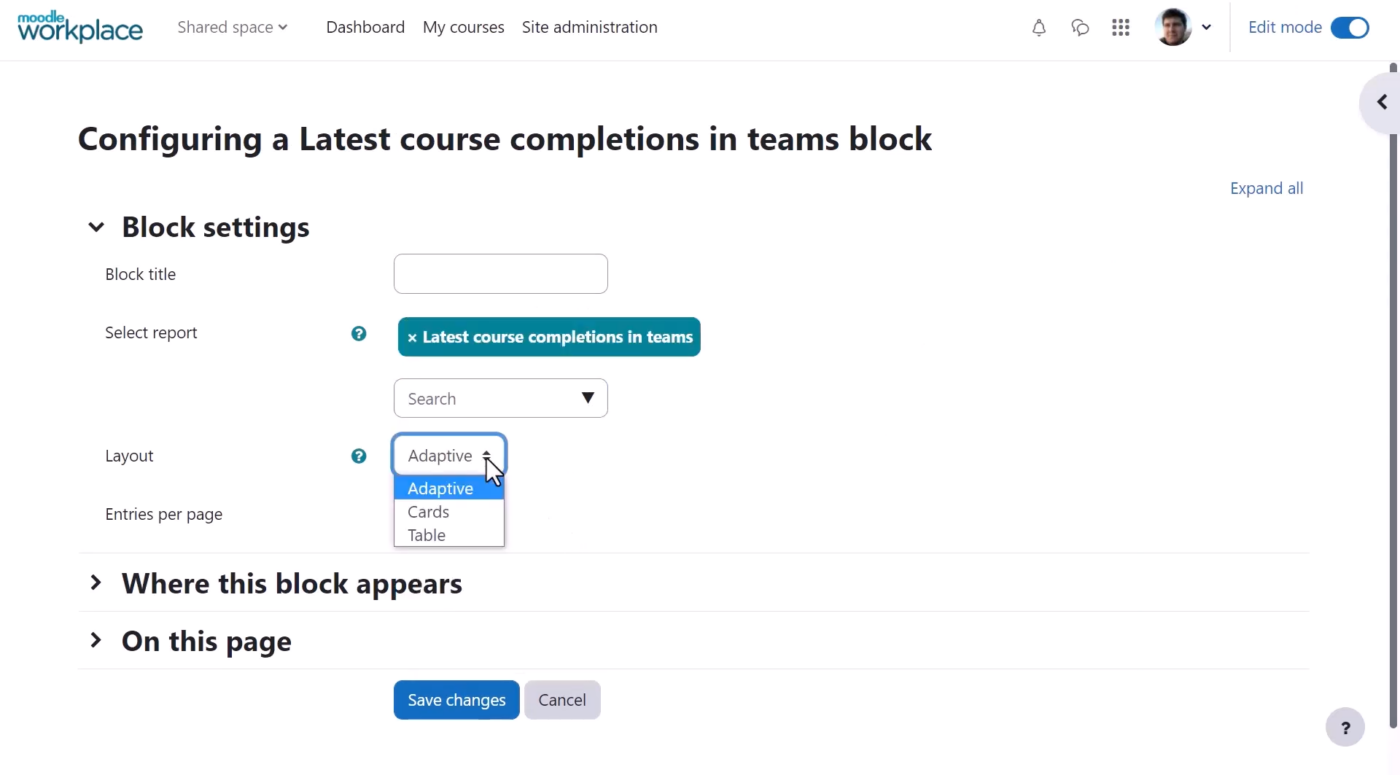Select Cards from the Layout dropdown
The height and width of the screenshot is (775, 1400).
tap(428, 511)
